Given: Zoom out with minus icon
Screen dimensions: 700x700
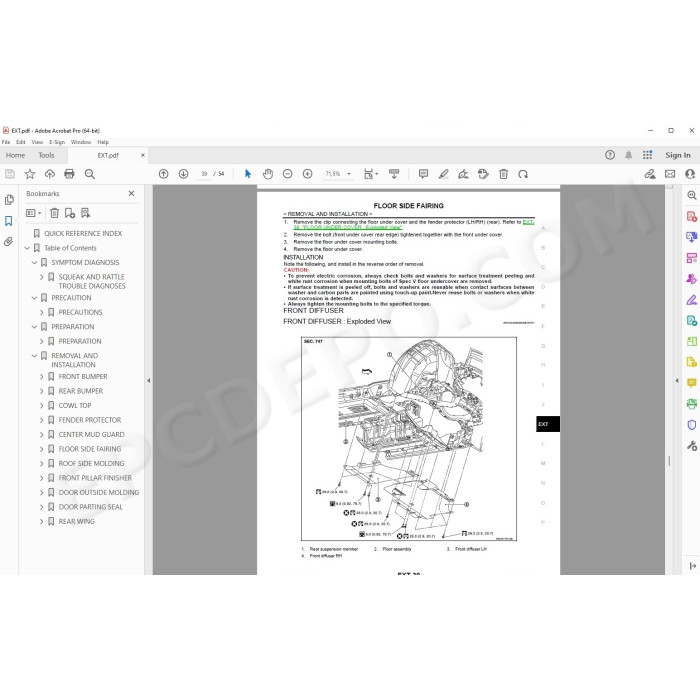Looking at the screenshot, I should [288, 174].
